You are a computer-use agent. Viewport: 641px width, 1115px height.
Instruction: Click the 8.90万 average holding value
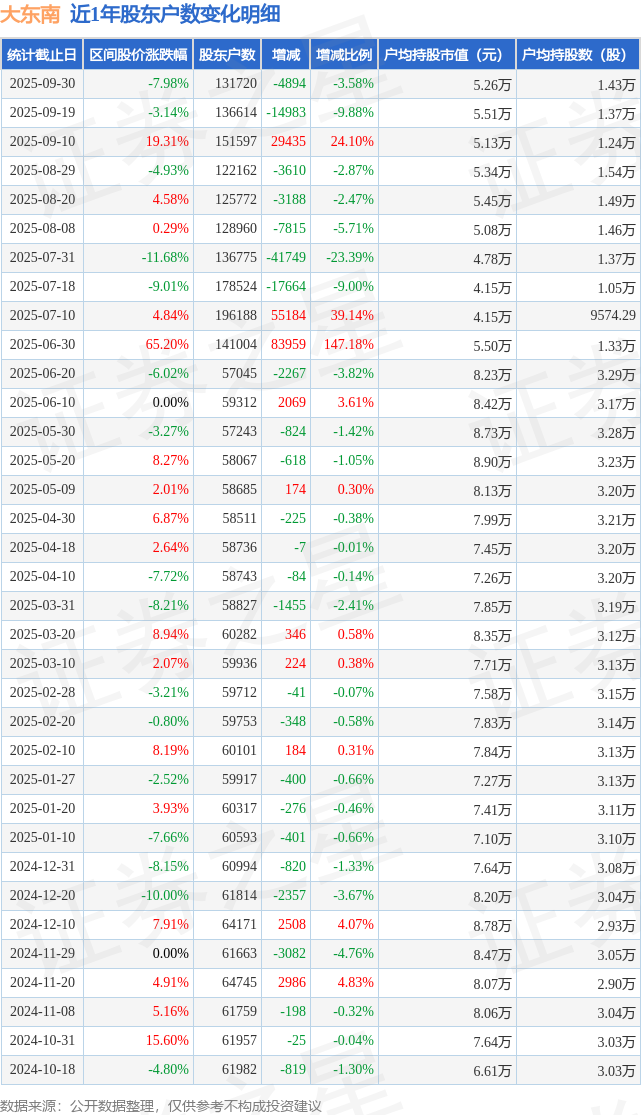[492, 461]
